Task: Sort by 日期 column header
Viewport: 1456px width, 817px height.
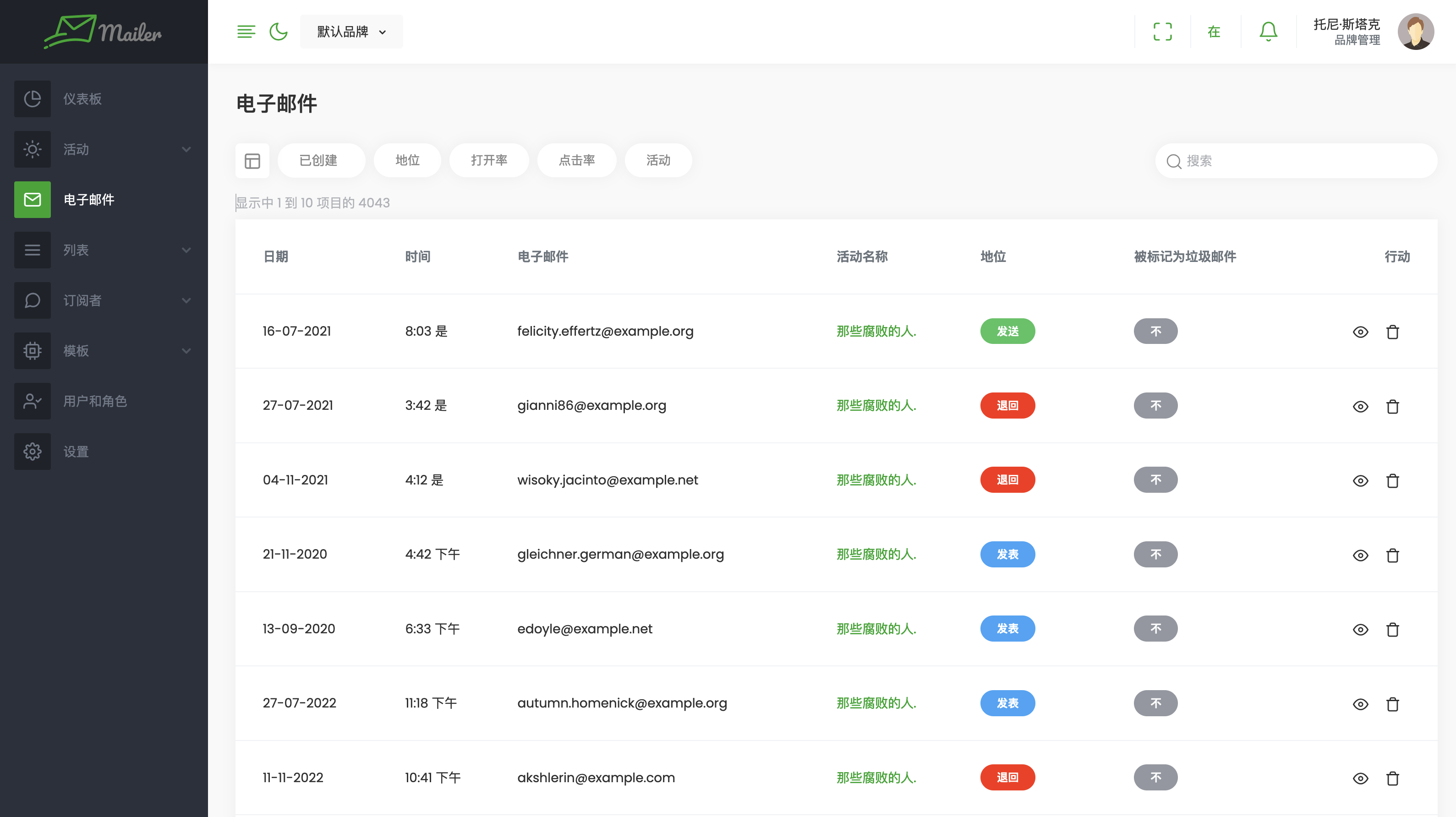Action: pos(276,256)
